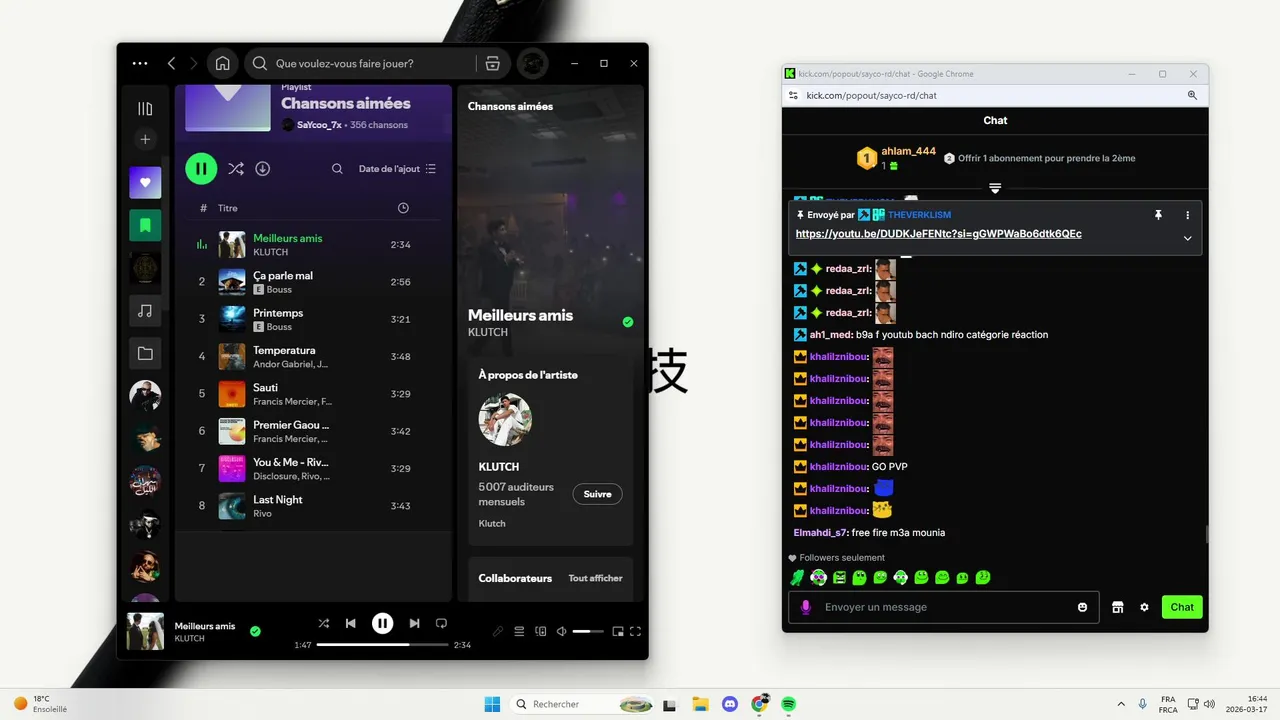Open the music note playlist in the sidebar

[x=145, y=311]
